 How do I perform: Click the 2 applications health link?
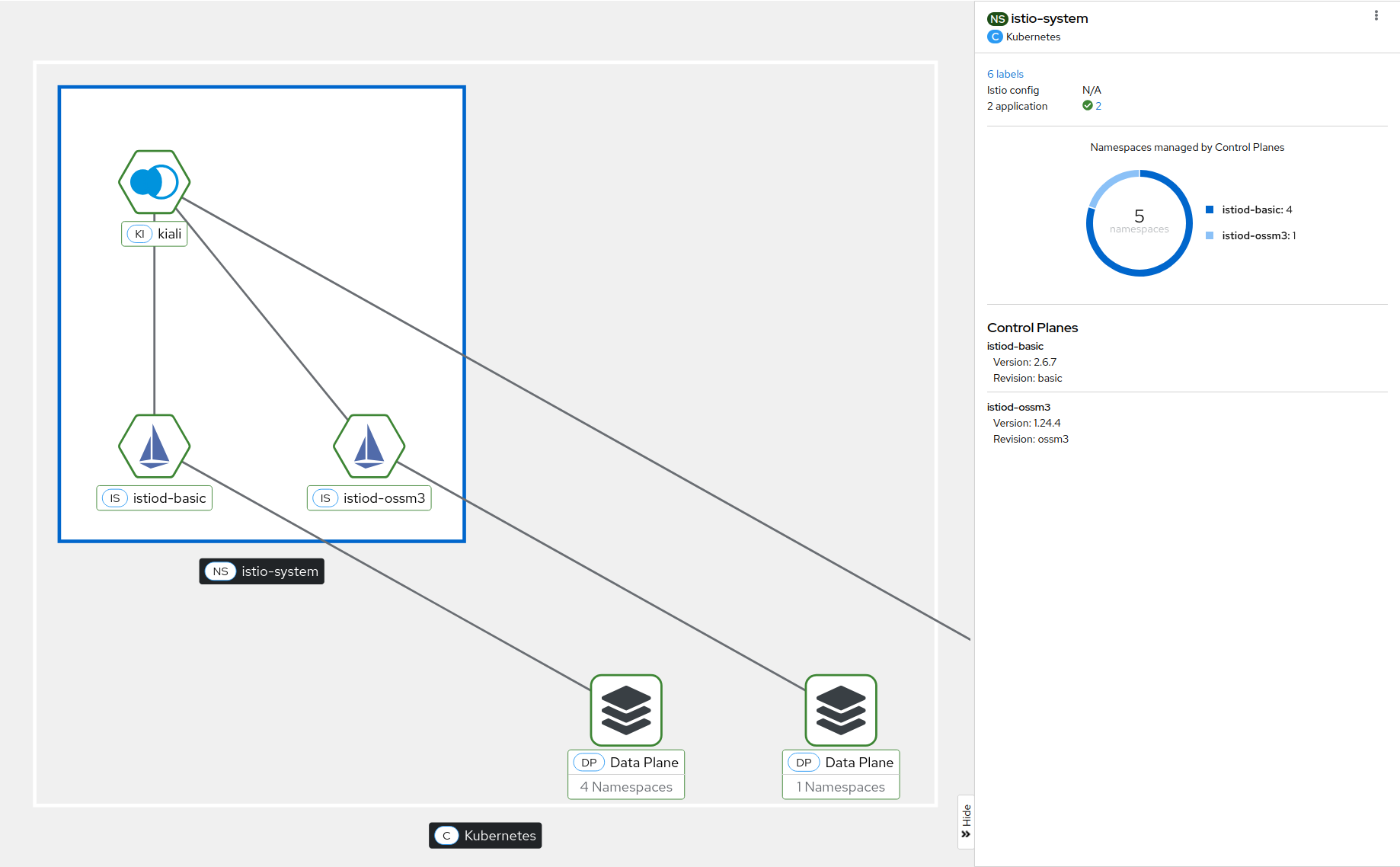[x=1098, y=106]
